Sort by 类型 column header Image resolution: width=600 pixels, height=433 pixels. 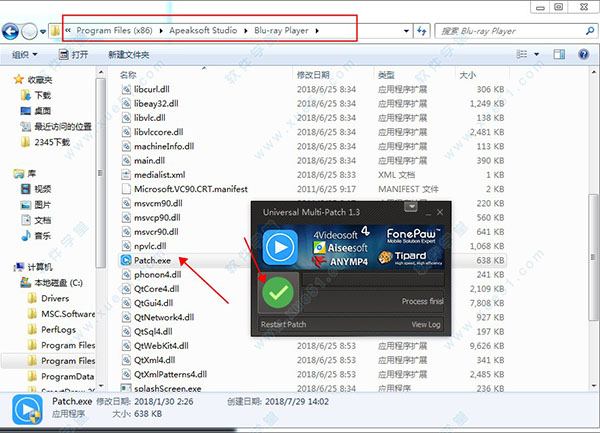point(386,75)
